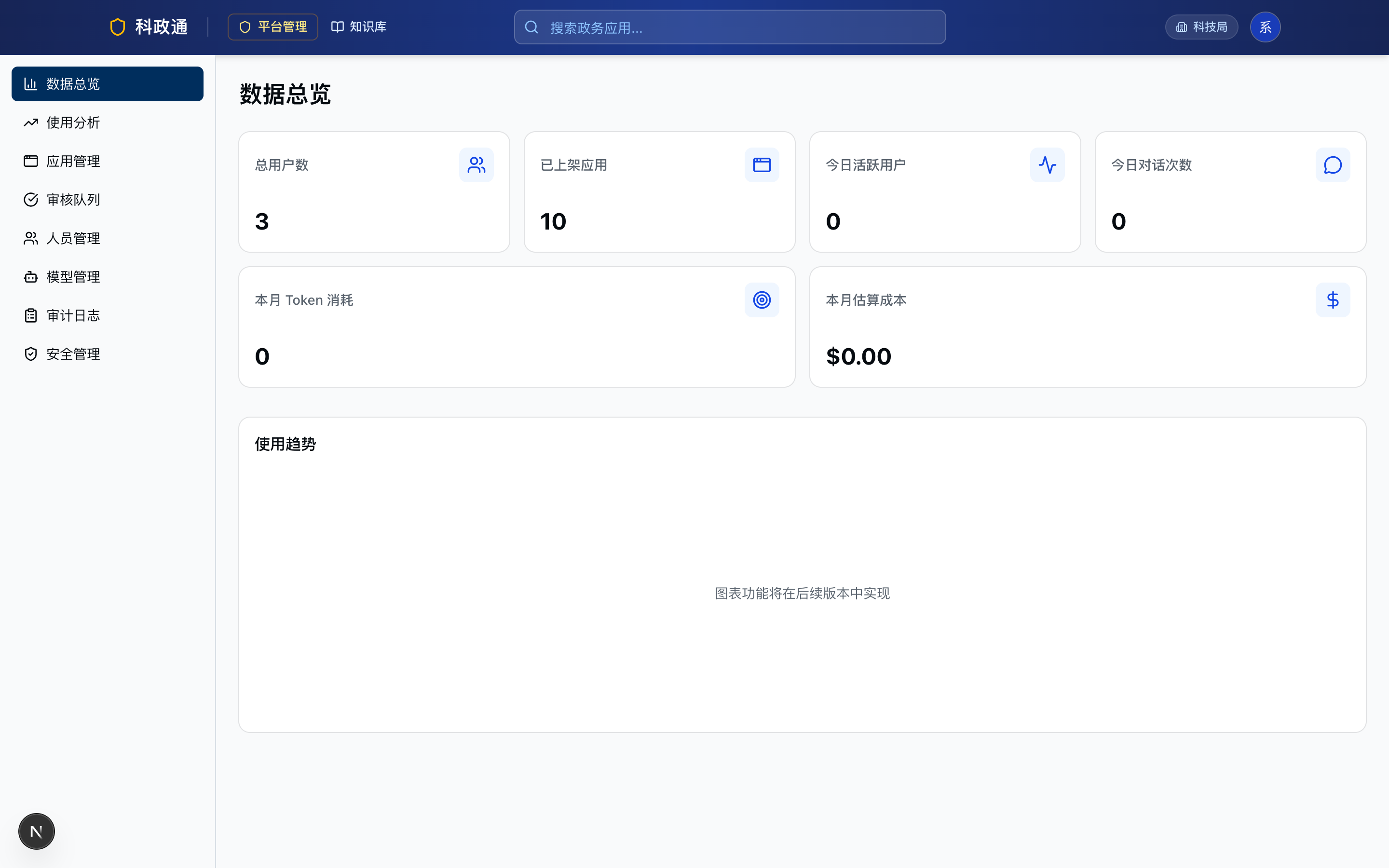
Task: Click the users icon on 总用户数 card
Action: pyautogui.click(x=477, y=165)
